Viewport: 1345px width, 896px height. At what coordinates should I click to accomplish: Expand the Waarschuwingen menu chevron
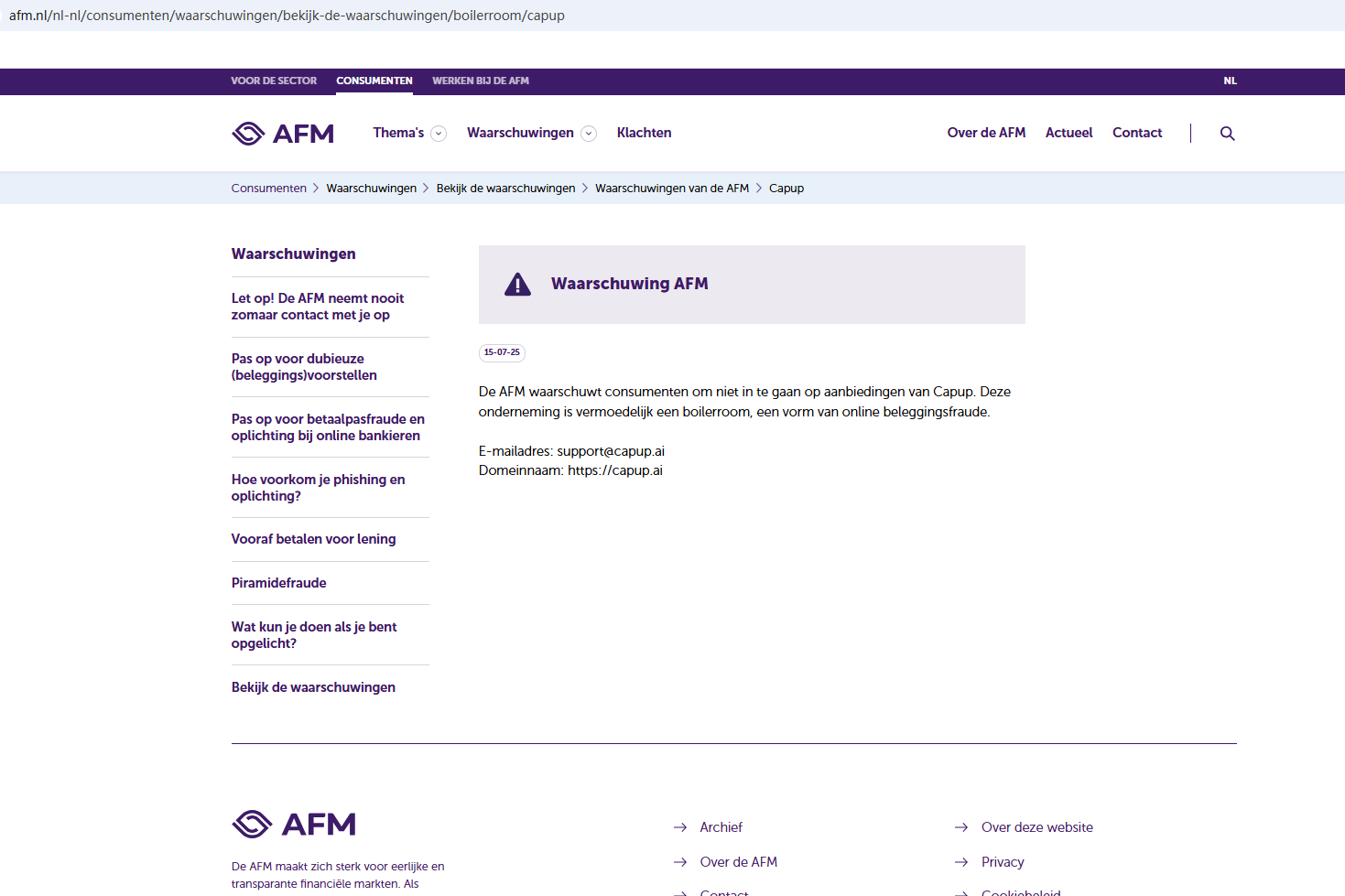pos(589,134)
